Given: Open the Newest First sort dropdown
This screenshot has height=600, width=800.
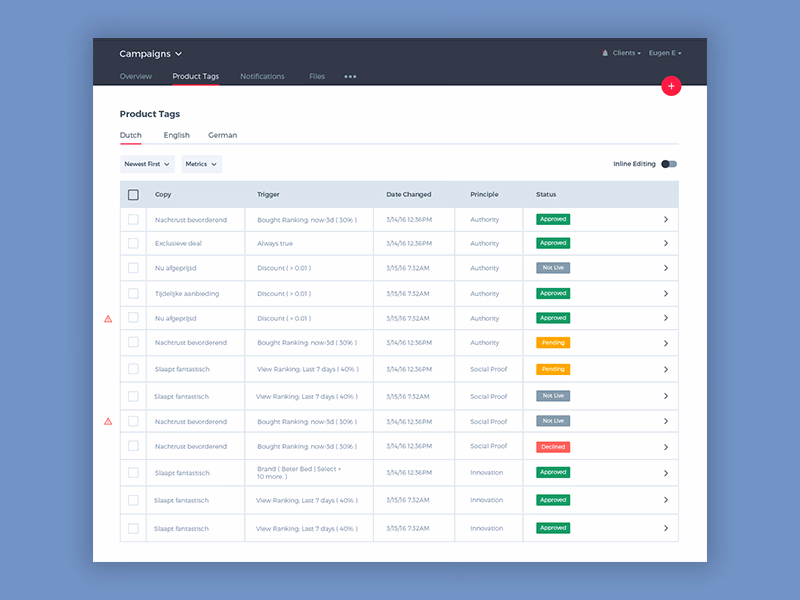Looking at the screenshot, I should [x=147, y=164].
